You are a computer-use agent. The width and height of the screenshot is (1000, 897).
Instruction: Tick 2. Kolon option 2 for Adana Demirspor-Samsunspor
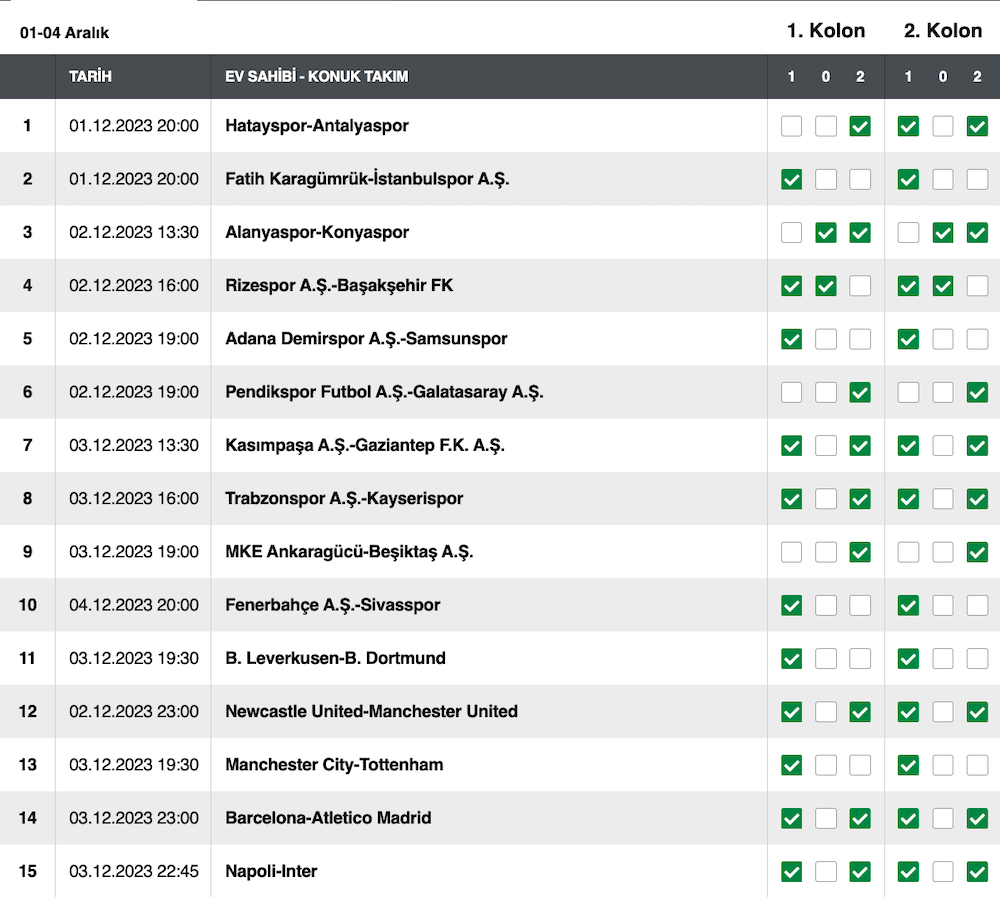tap(977, 339)
